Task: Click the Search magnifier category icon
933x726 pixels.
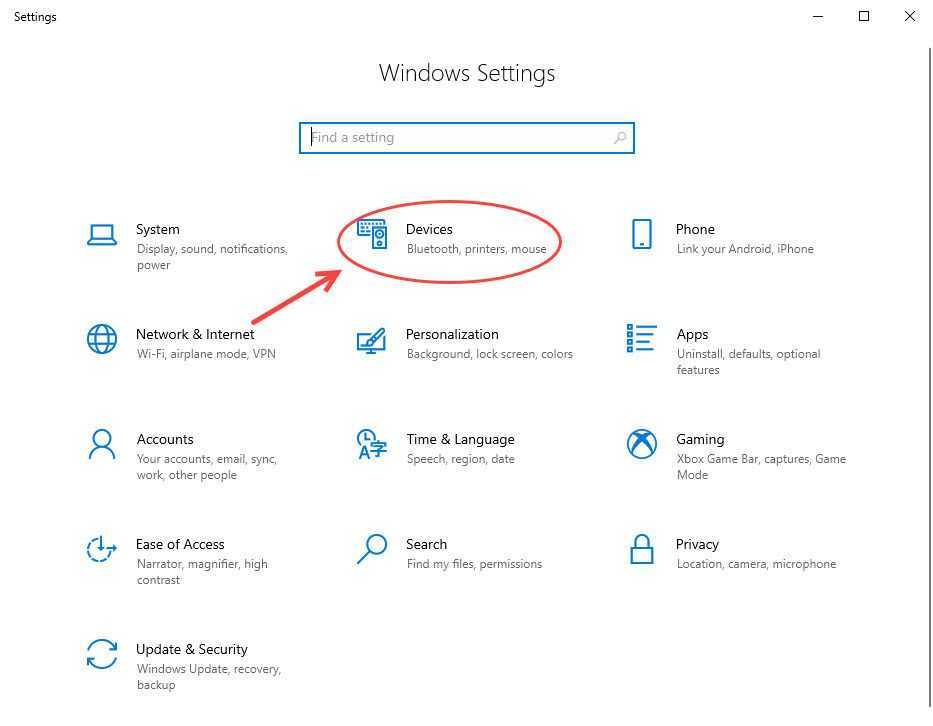Action: coord(372,549)
